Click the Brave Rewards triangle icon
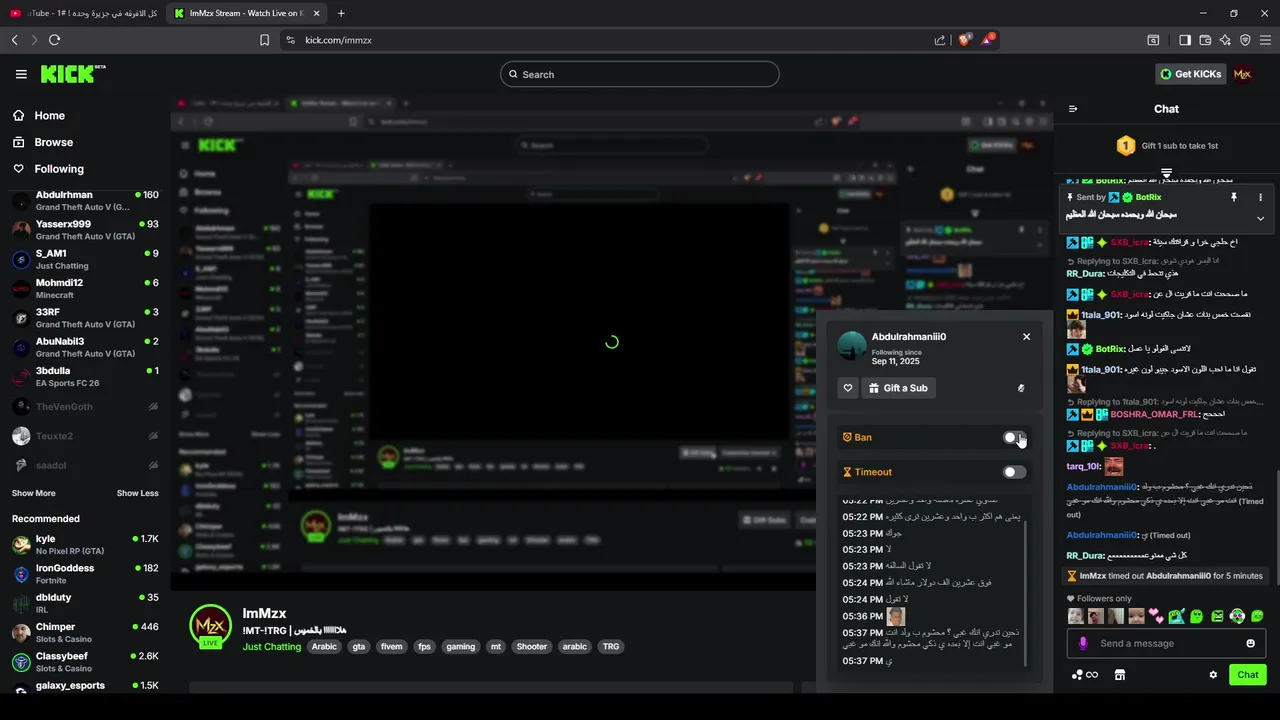The height and width of the screenshot is (720, 1280). point(988,40)
